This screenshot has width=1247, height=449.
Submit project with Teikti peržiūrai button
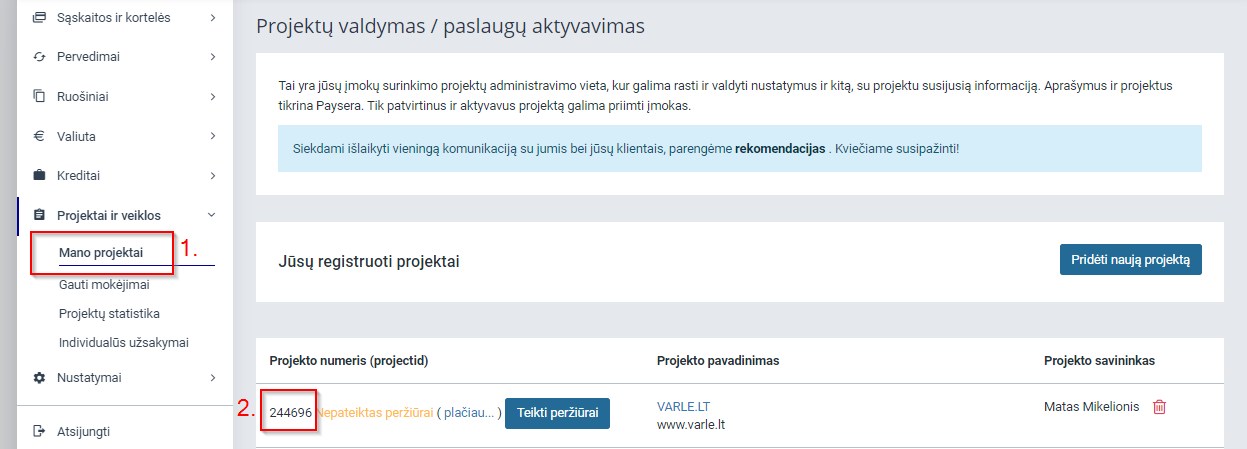click(x=557, y=413)
